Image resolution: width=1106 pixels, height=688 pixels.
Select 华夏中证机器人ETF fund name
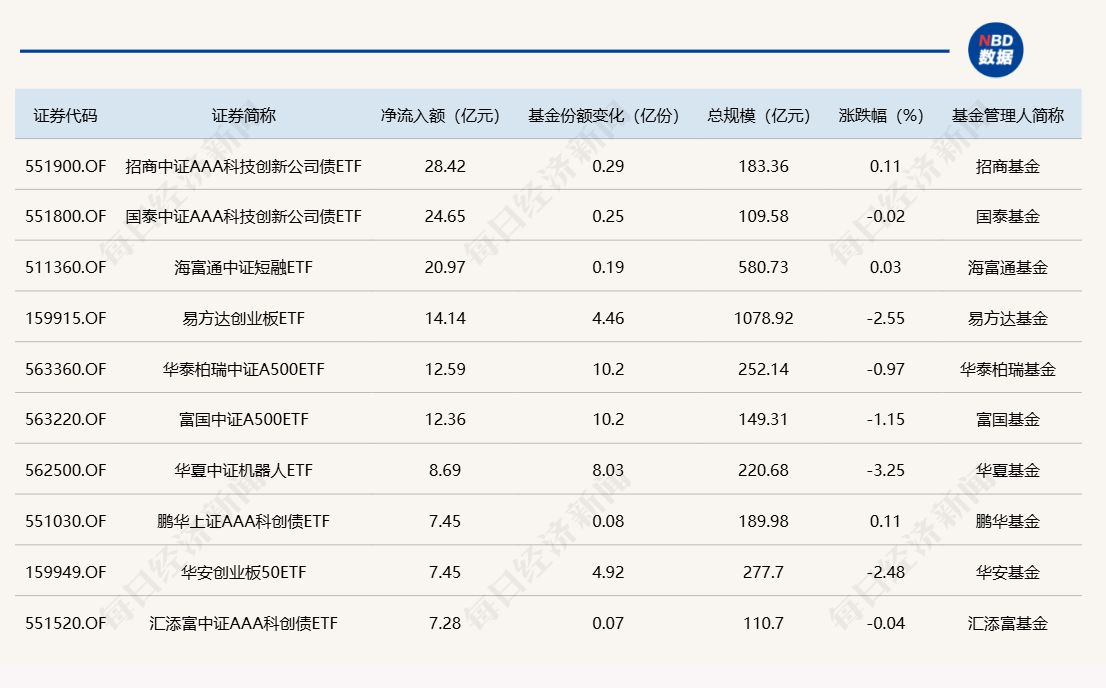pos(244,469)
